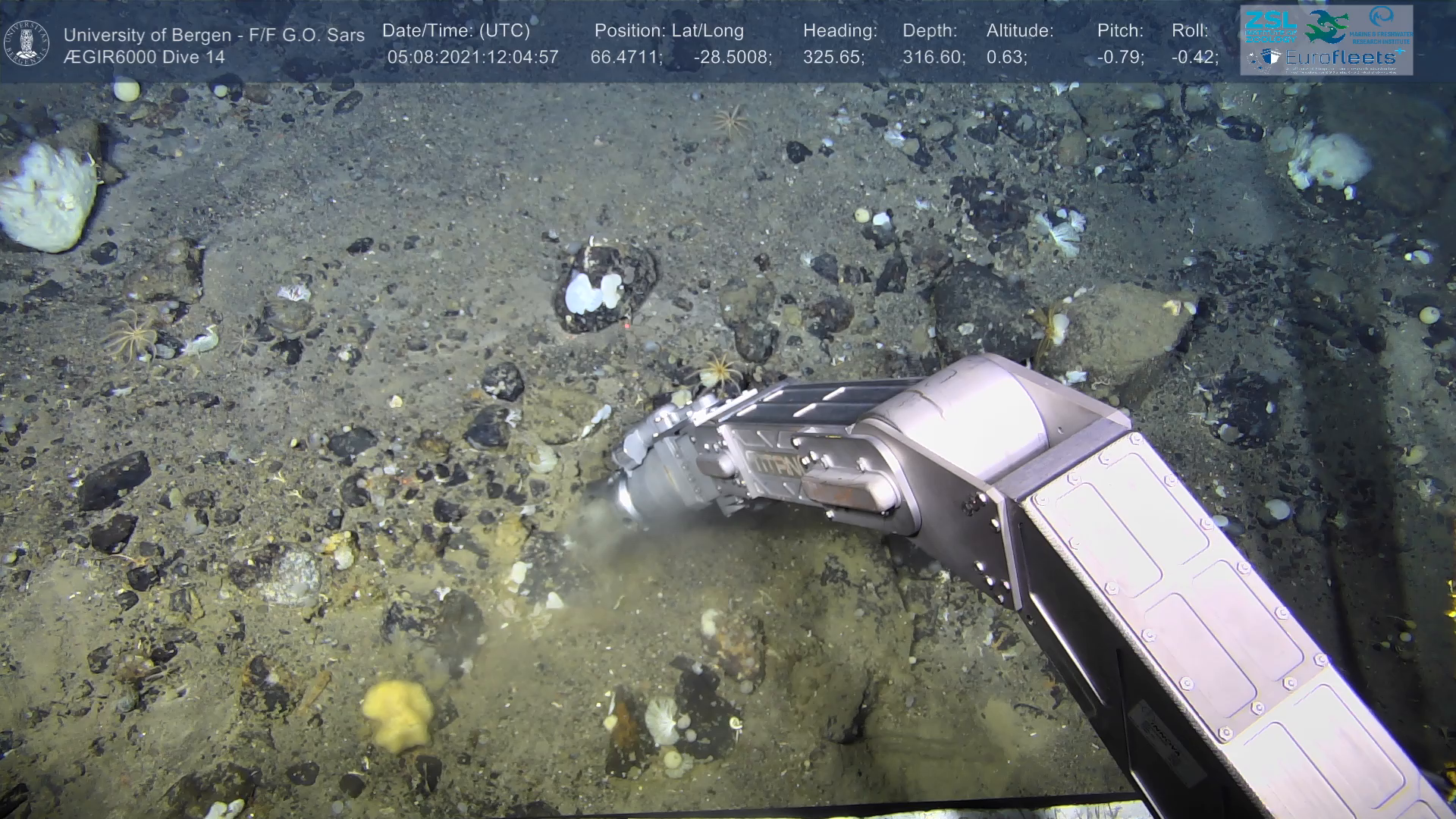Click the longitude value -28.5008
The image size is (1456, 819).
coord(732,58)
